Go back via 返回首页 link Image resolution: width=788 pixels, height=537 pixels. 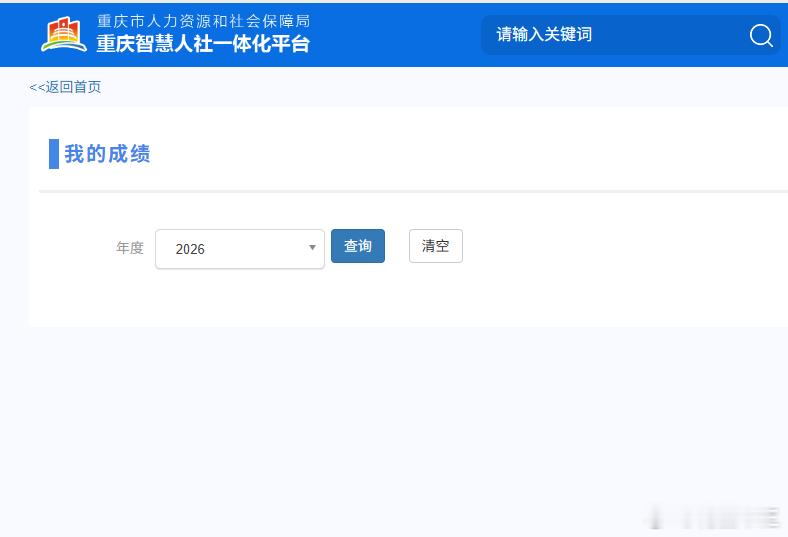(65, 87)
